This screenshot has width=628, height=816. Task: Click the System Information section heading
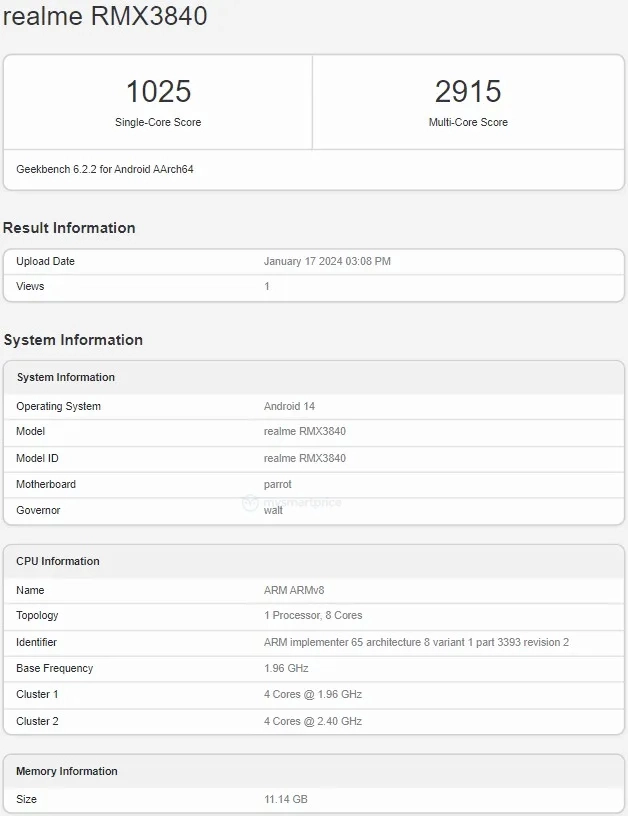tap(73, 340)
